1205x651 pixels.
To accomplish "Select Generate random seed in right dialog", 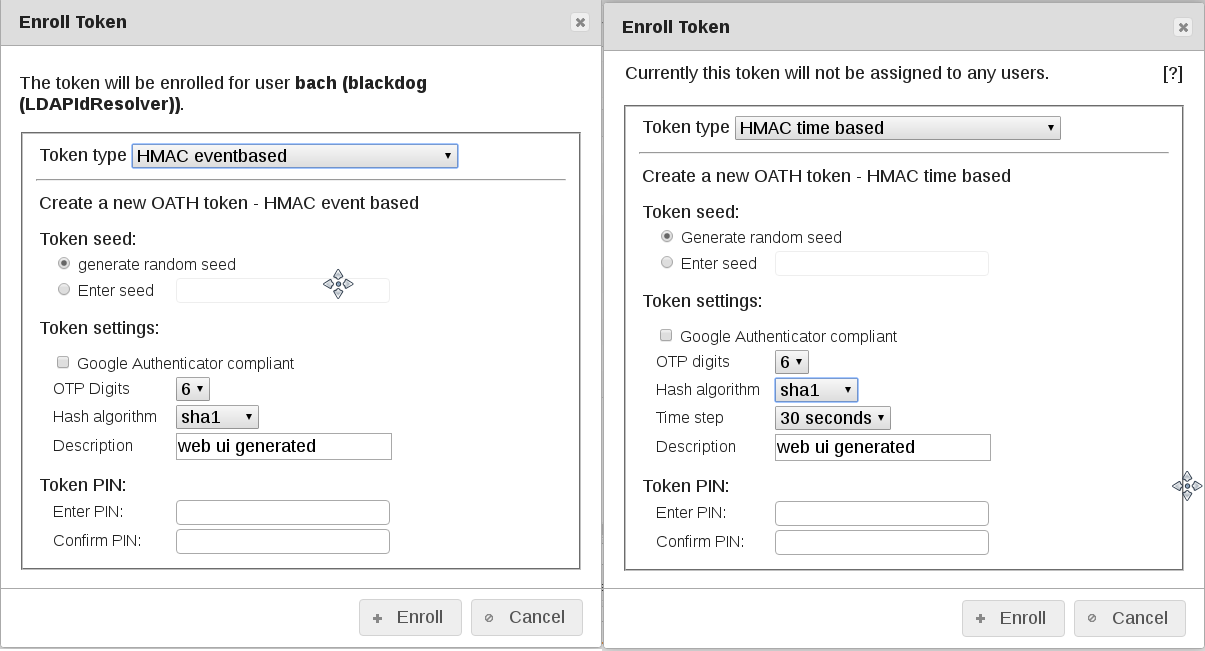I will 667,237.
